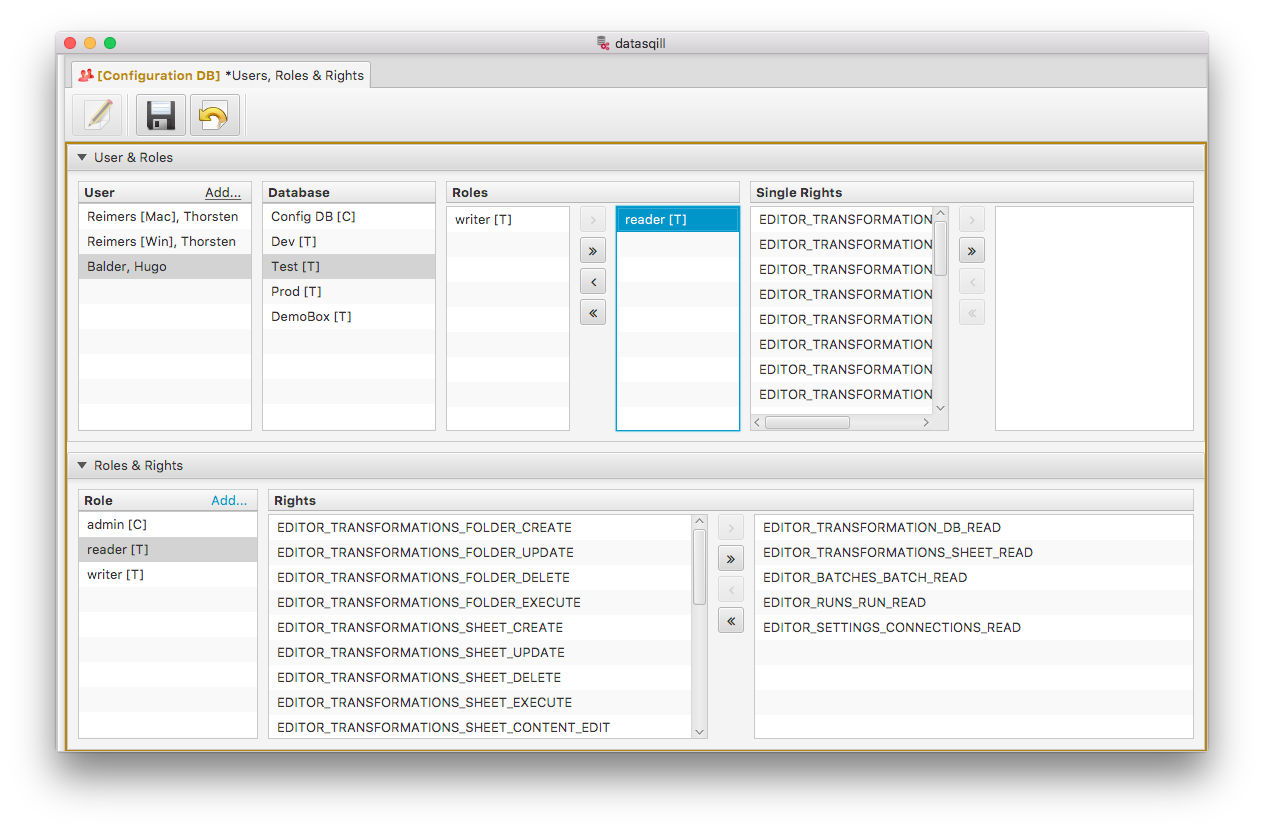The image size is (1264, 832).
Task: Remove all roles with double left arrow
Action: click(x=593, y=313)
